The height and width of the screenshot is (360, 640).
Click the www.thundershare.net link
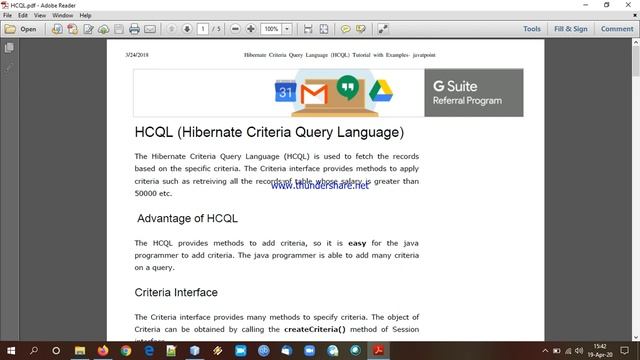point(320,186)
